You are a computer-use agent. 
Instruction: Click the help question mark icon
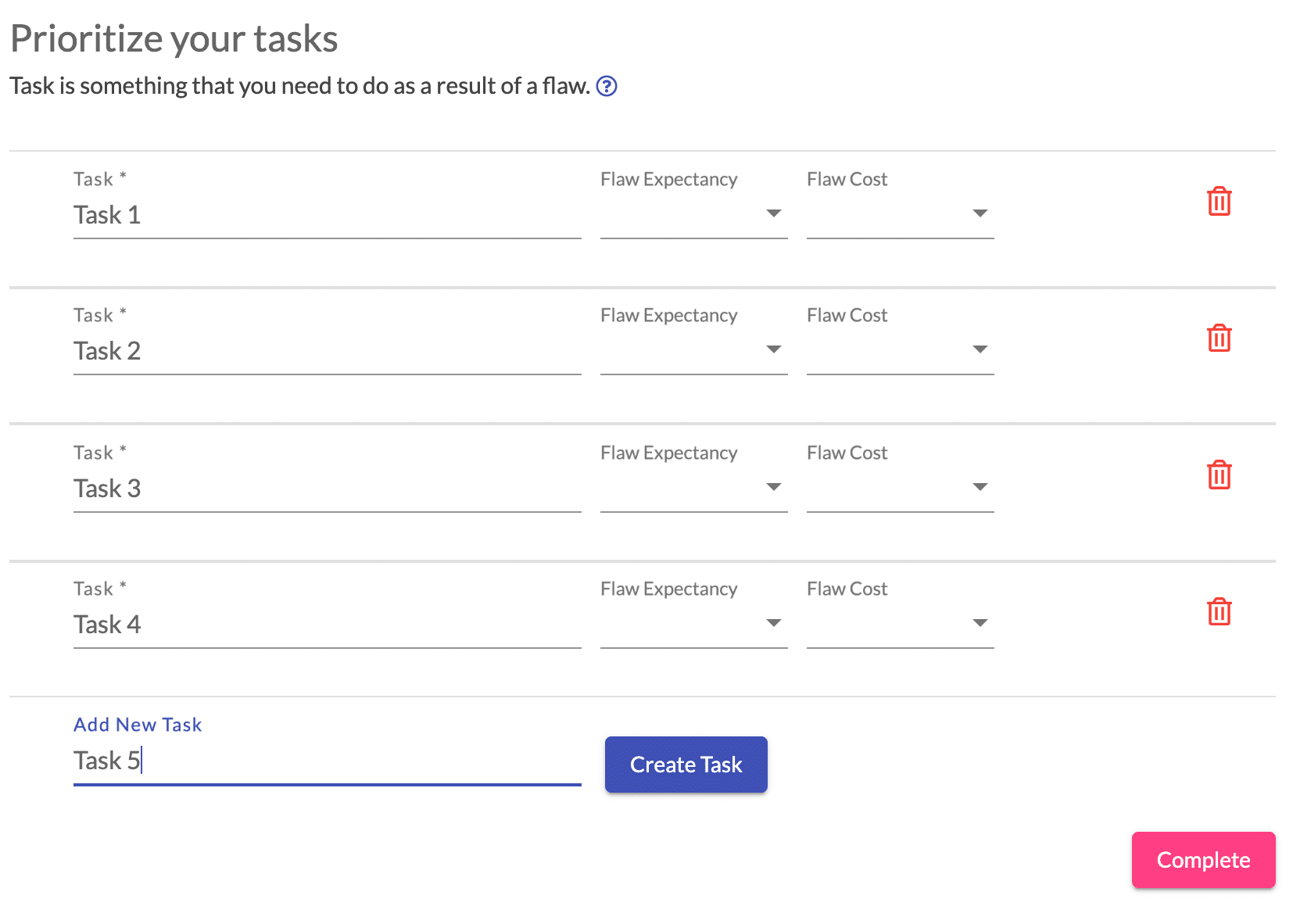(x=607, y=86)
